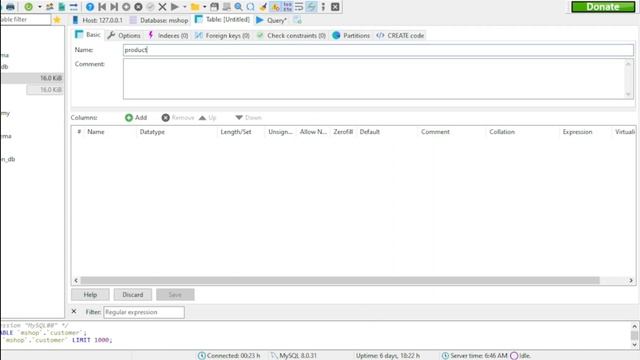Open the Check constraints (0) tab
The width and height of the screenshot is (640, 360).
coord(291,36)
